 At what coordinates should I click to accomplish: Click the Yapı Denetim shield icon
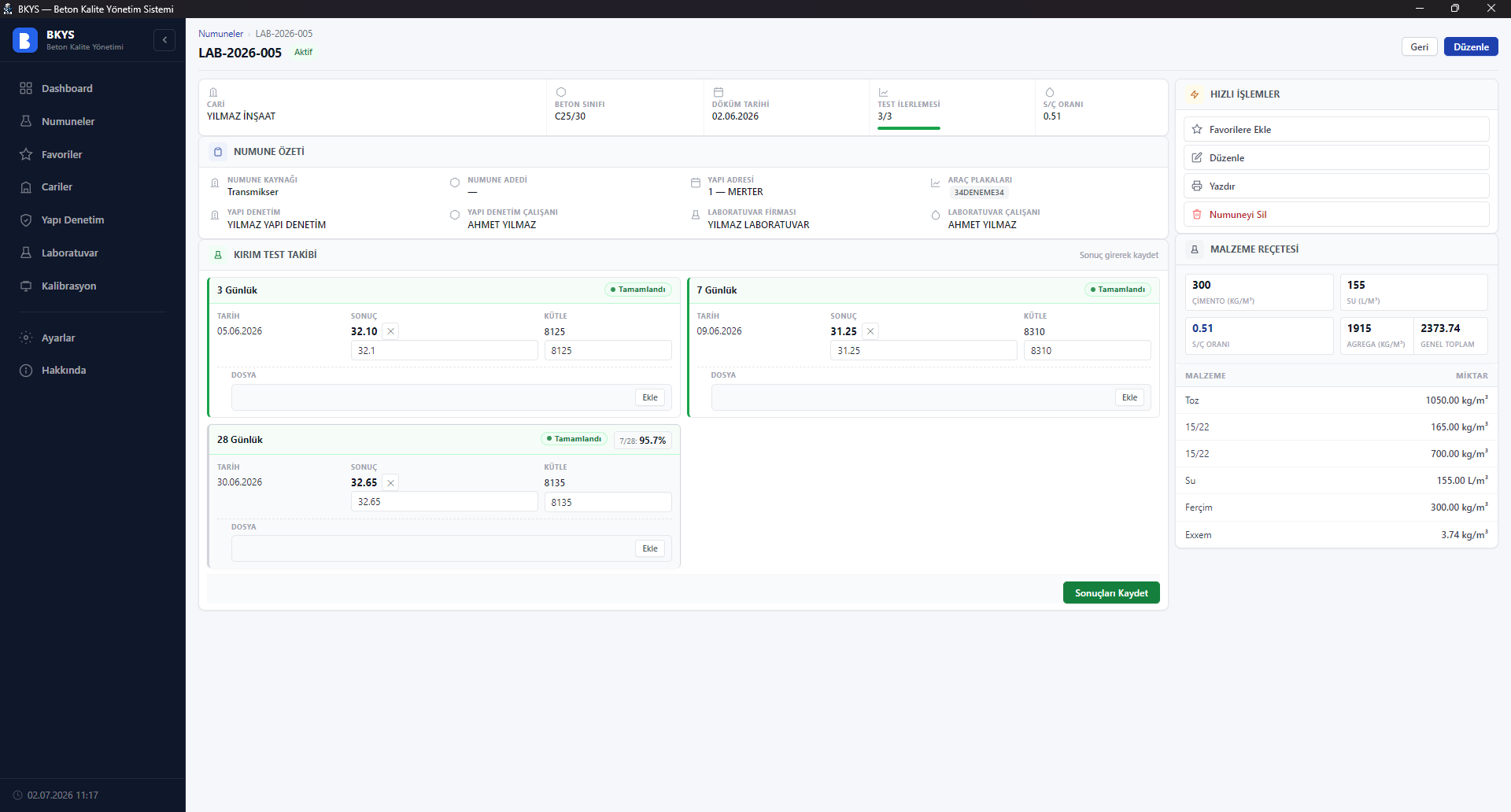[x=26, y=220]
